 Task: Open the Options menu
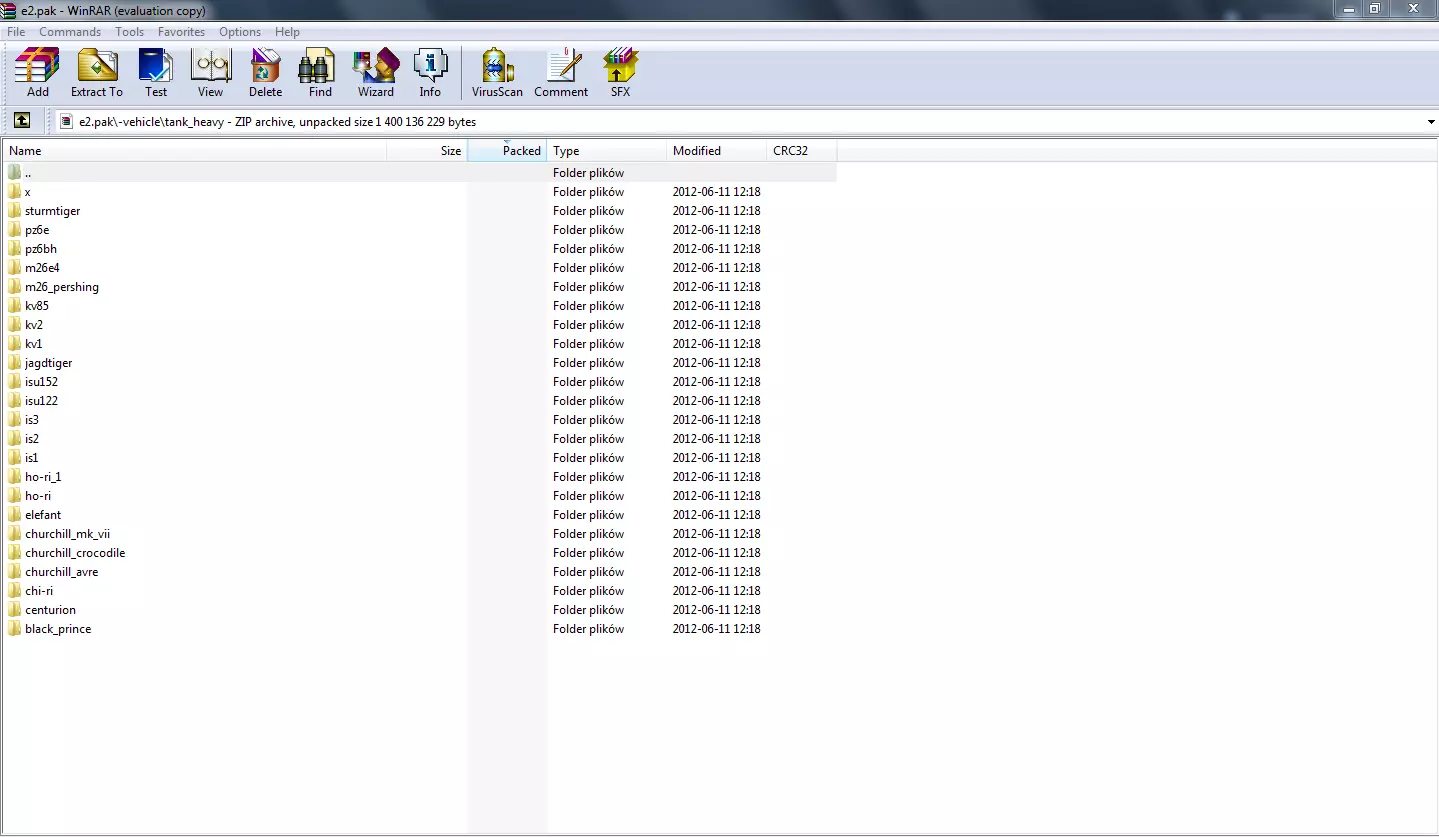click(240, 32)
